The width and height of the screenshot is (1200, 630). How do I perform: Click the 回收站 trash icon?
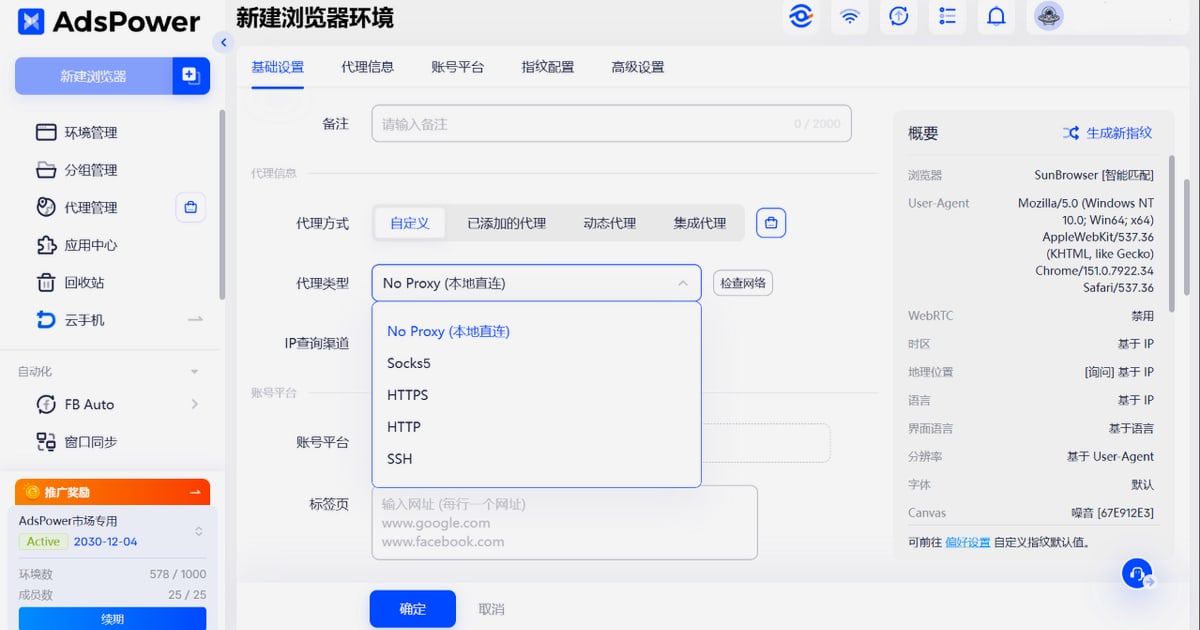click(46, 282)
